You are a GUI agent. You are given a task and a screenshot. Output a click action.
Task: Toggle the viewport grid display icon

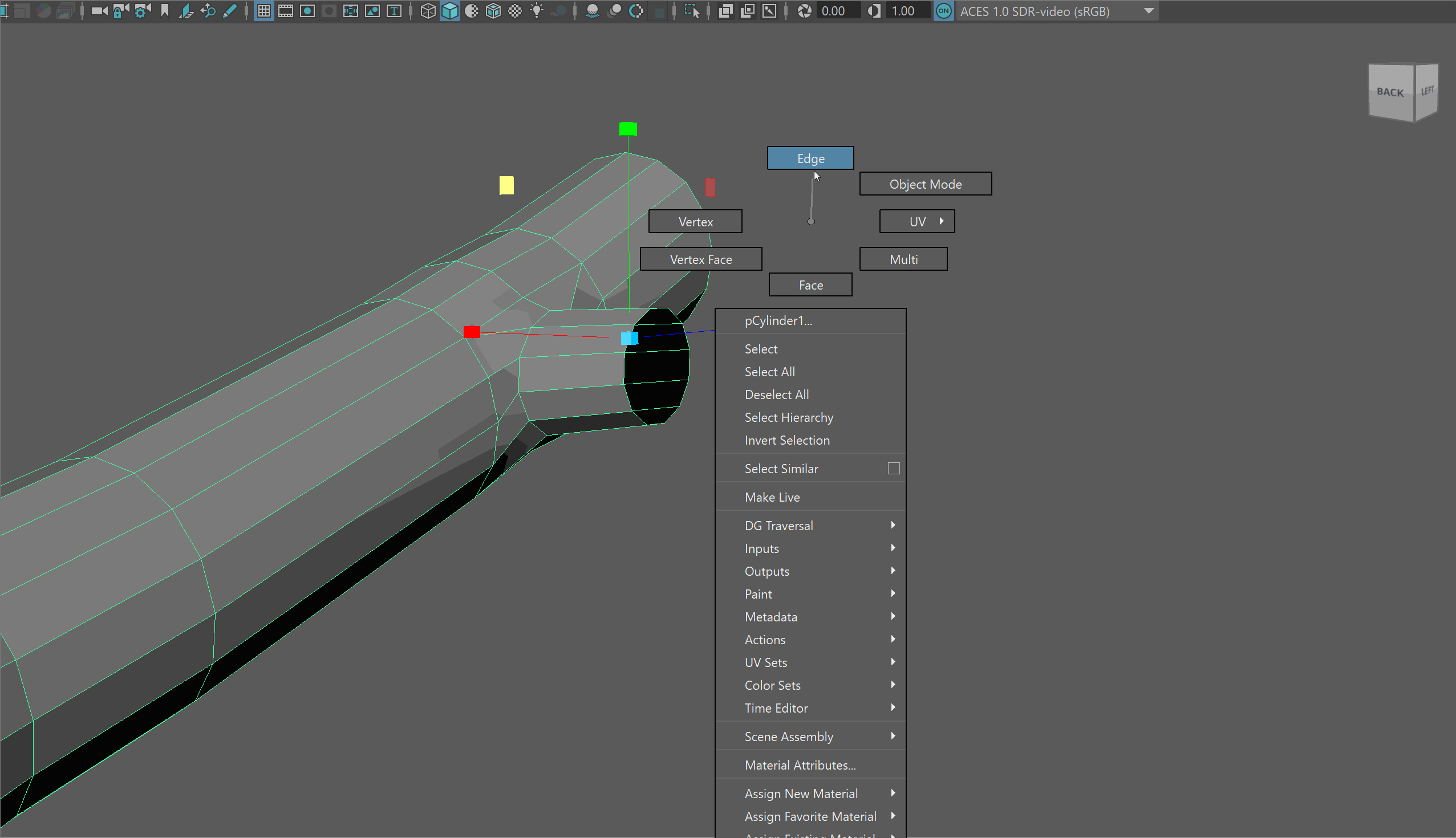click(263, 11)
